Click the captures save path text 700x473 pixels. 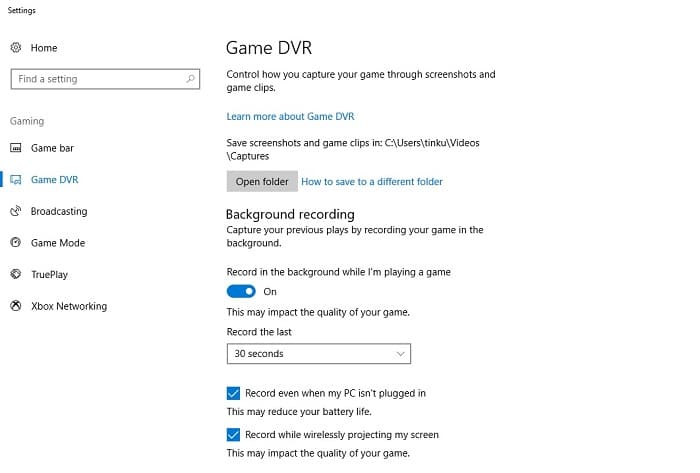click(353, 149)
